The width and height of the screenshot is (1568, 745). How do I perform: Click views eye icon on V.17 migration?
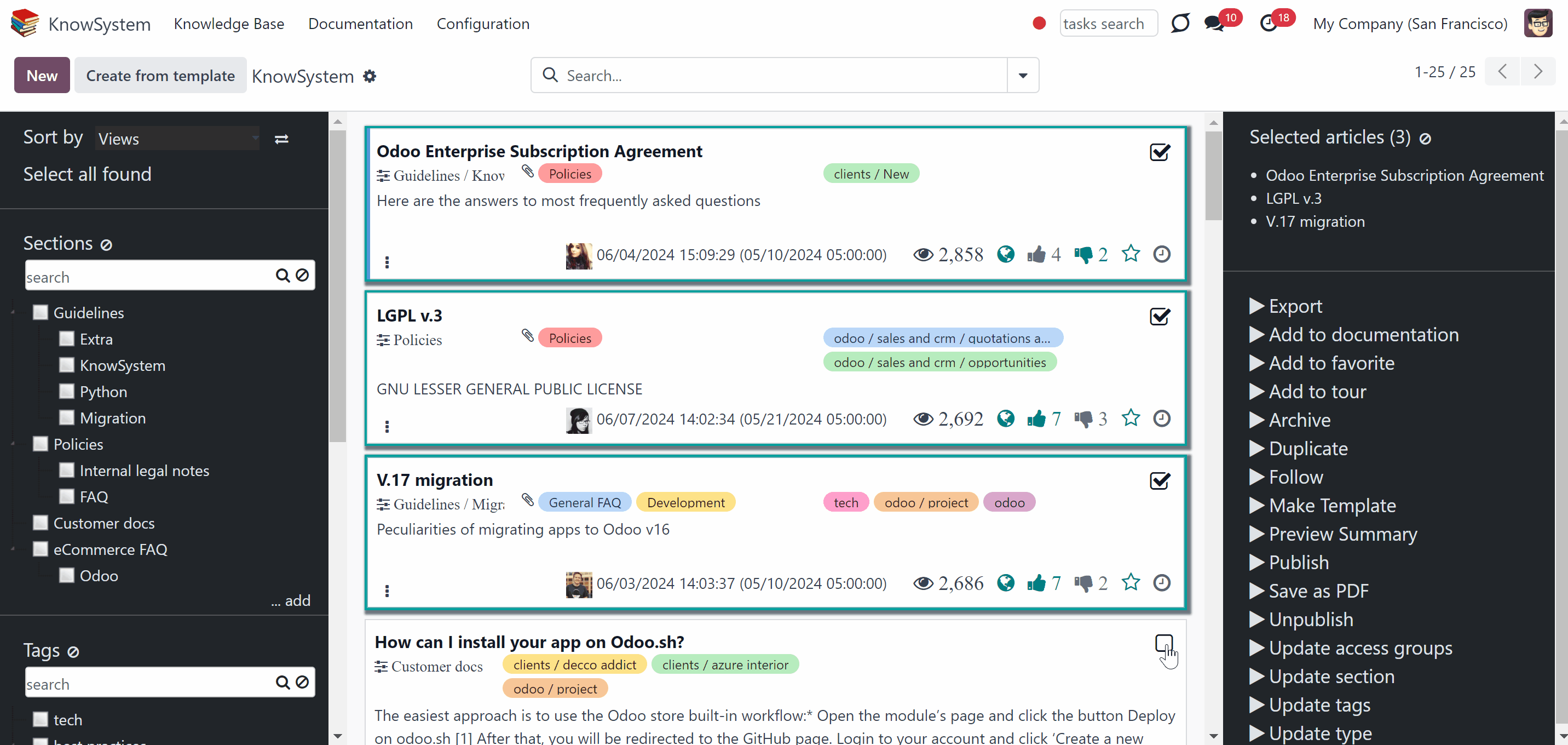(x=923, y=583)
